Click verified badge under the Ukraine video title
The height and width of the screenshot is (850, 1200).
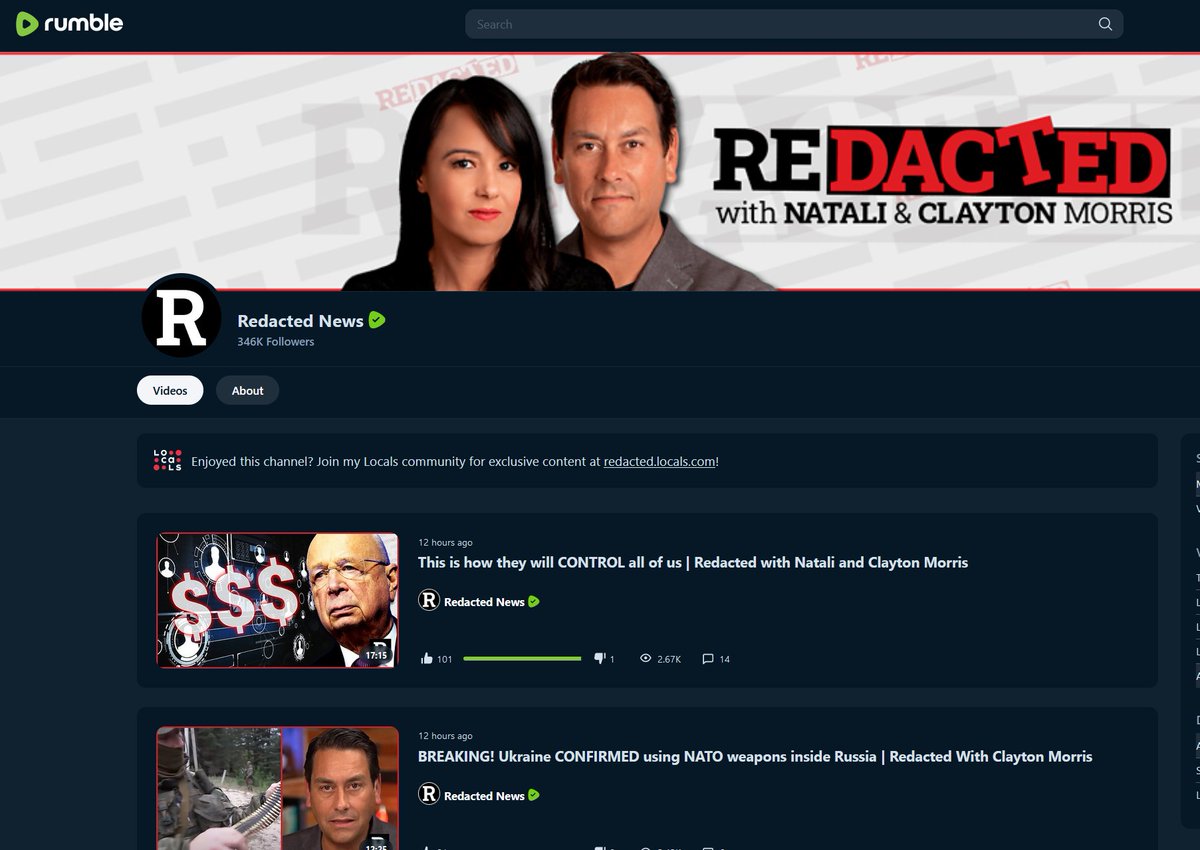534,796
